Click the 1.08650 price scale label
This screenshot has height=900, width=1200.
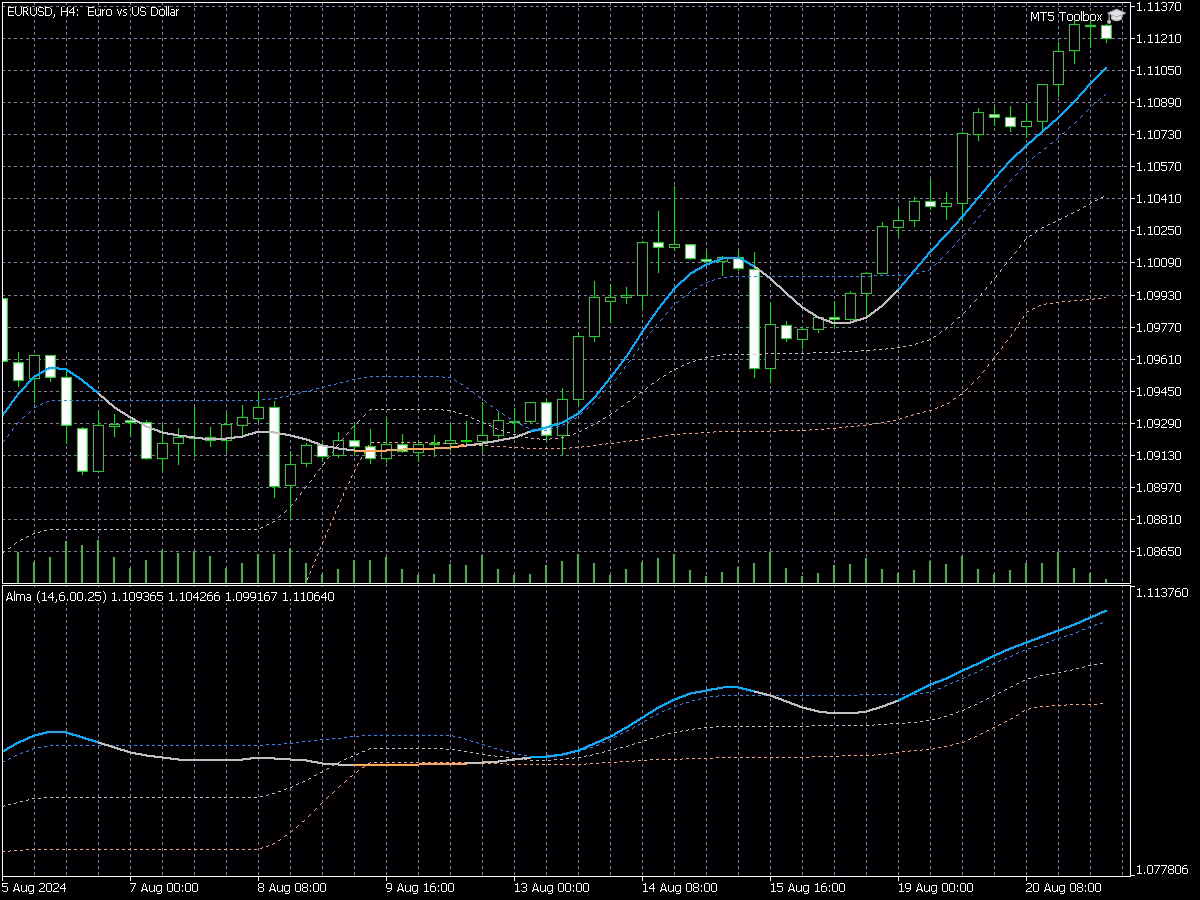1159,551
